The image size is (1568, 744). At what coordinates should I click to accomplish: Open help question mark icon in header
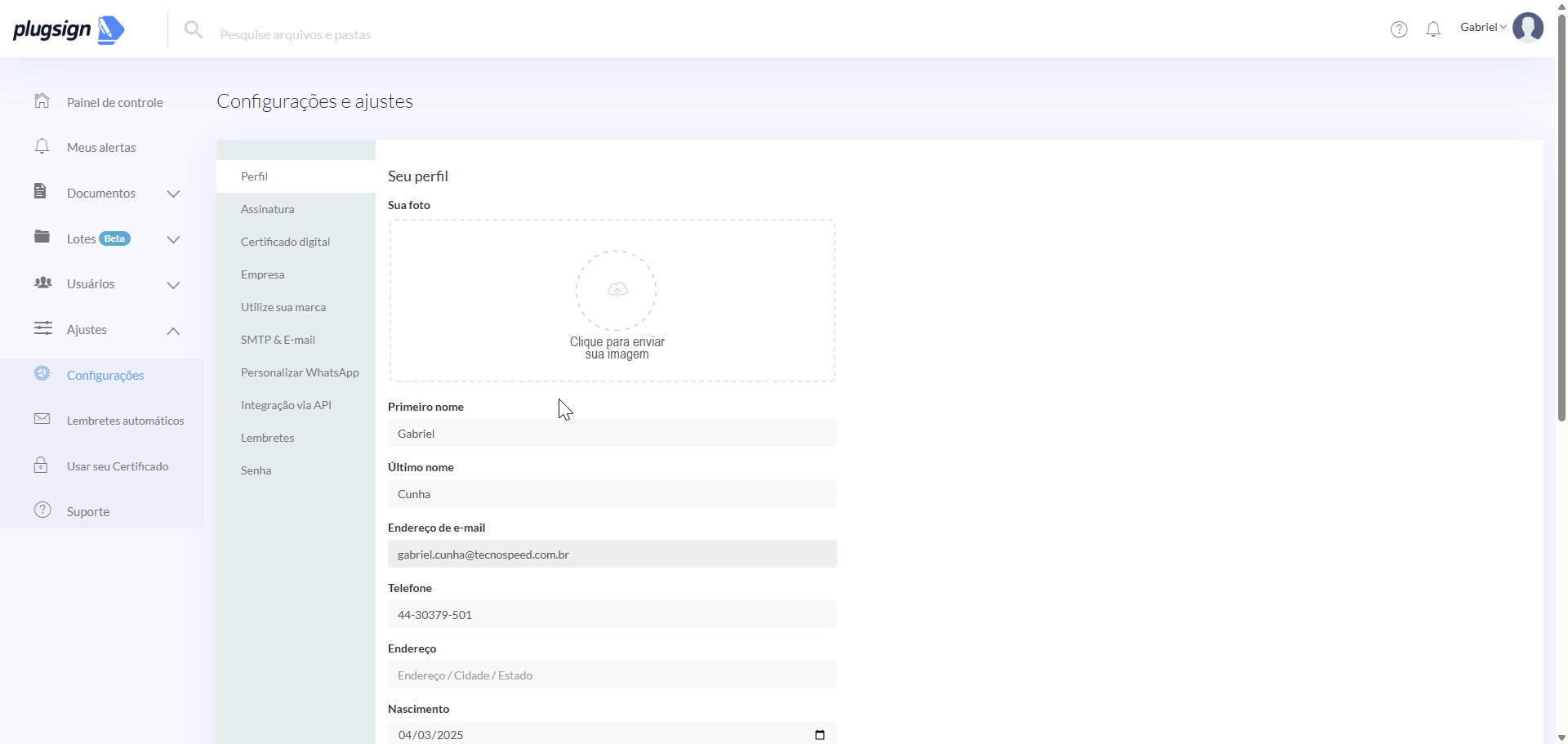tap(1399, 29)
